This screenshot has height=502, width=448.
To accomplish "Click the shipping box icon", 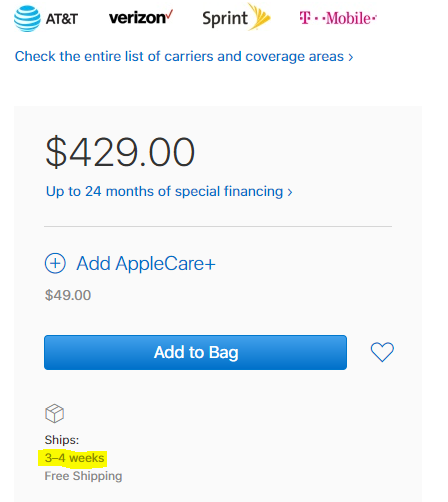I will click(x=54, y=413).
